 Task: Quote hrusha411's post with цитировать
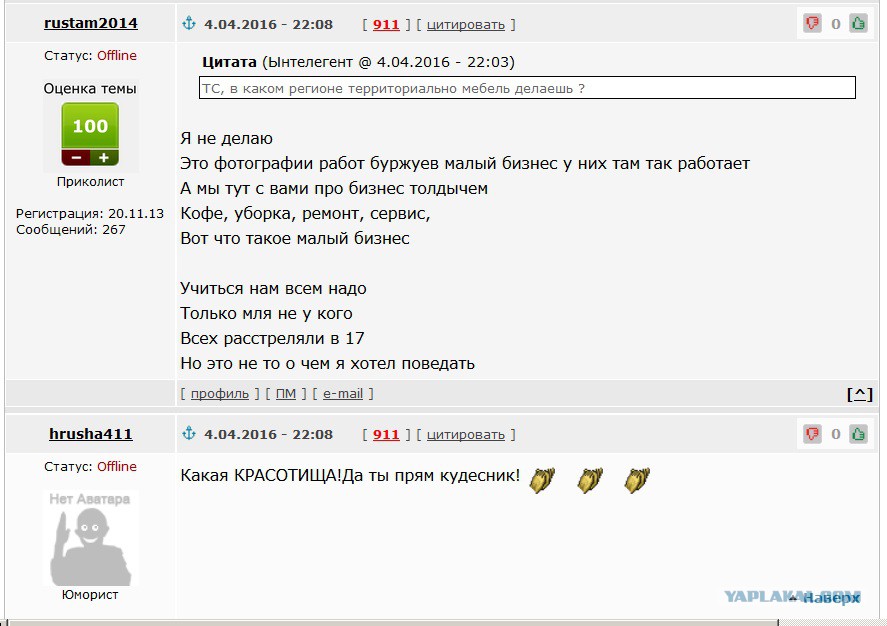tap(466, 434)
